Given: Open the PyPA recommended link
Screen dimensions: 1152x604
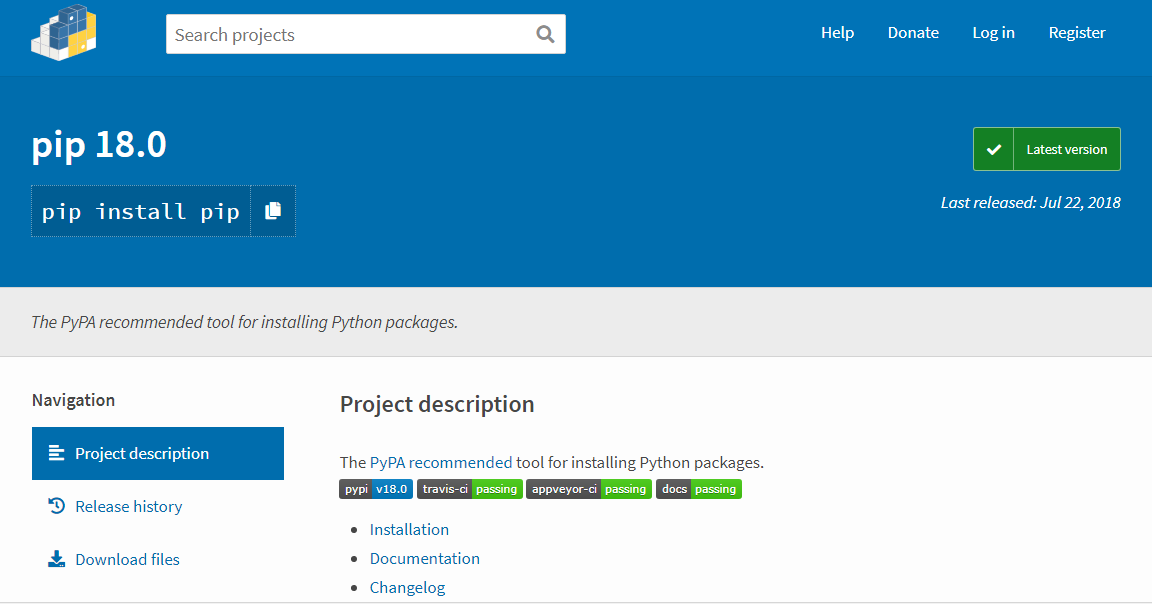Looking at the screenshot, I should point(441,462).
